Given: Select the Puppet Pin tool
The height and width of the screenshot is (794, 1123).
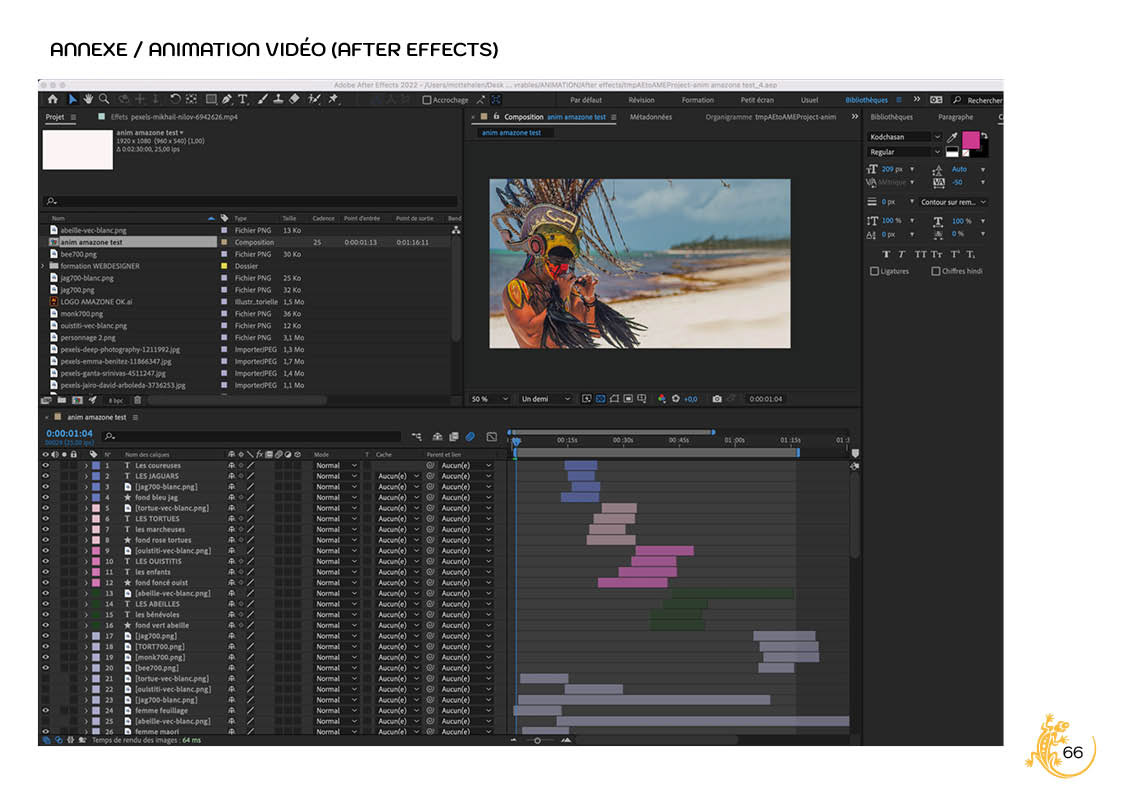Looking at the screenshot, I should click(333, 100).
